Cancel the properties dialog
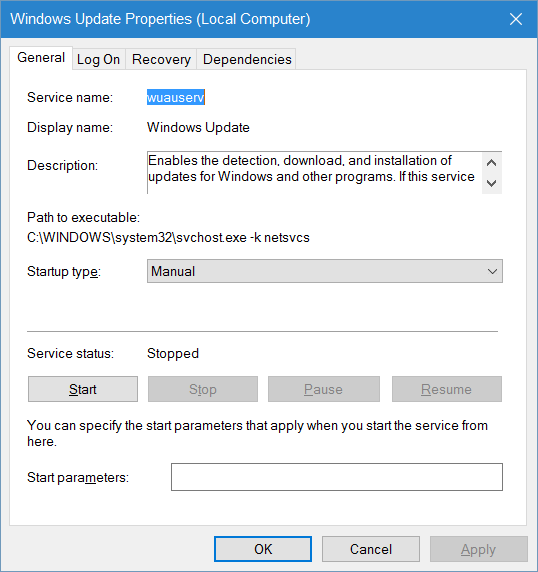The width and height of the screenshot is (538, 572). pyautogui.click(x=371, y=549)
